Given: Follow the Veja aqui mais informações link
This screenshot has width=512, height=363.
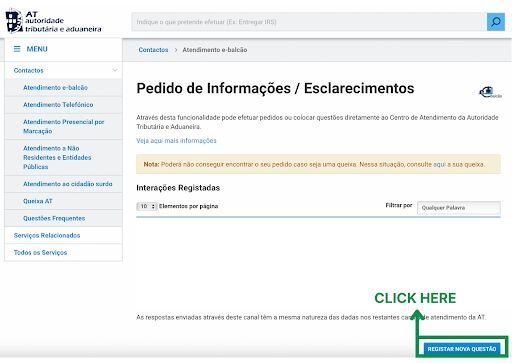Looking at the screenshot, I should [176, 141].
